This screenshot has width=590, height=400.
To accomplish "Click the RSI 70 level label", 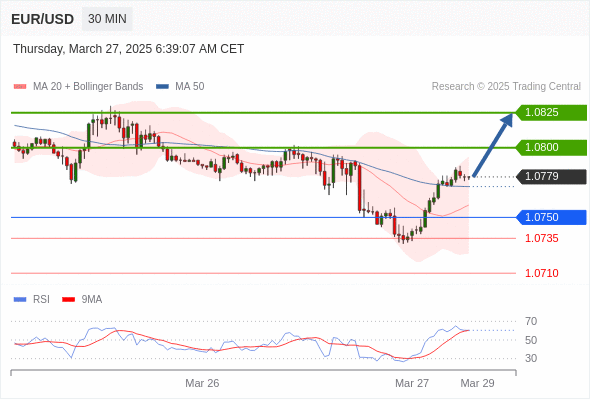I will pyautogui.click(x=531, y=321).
